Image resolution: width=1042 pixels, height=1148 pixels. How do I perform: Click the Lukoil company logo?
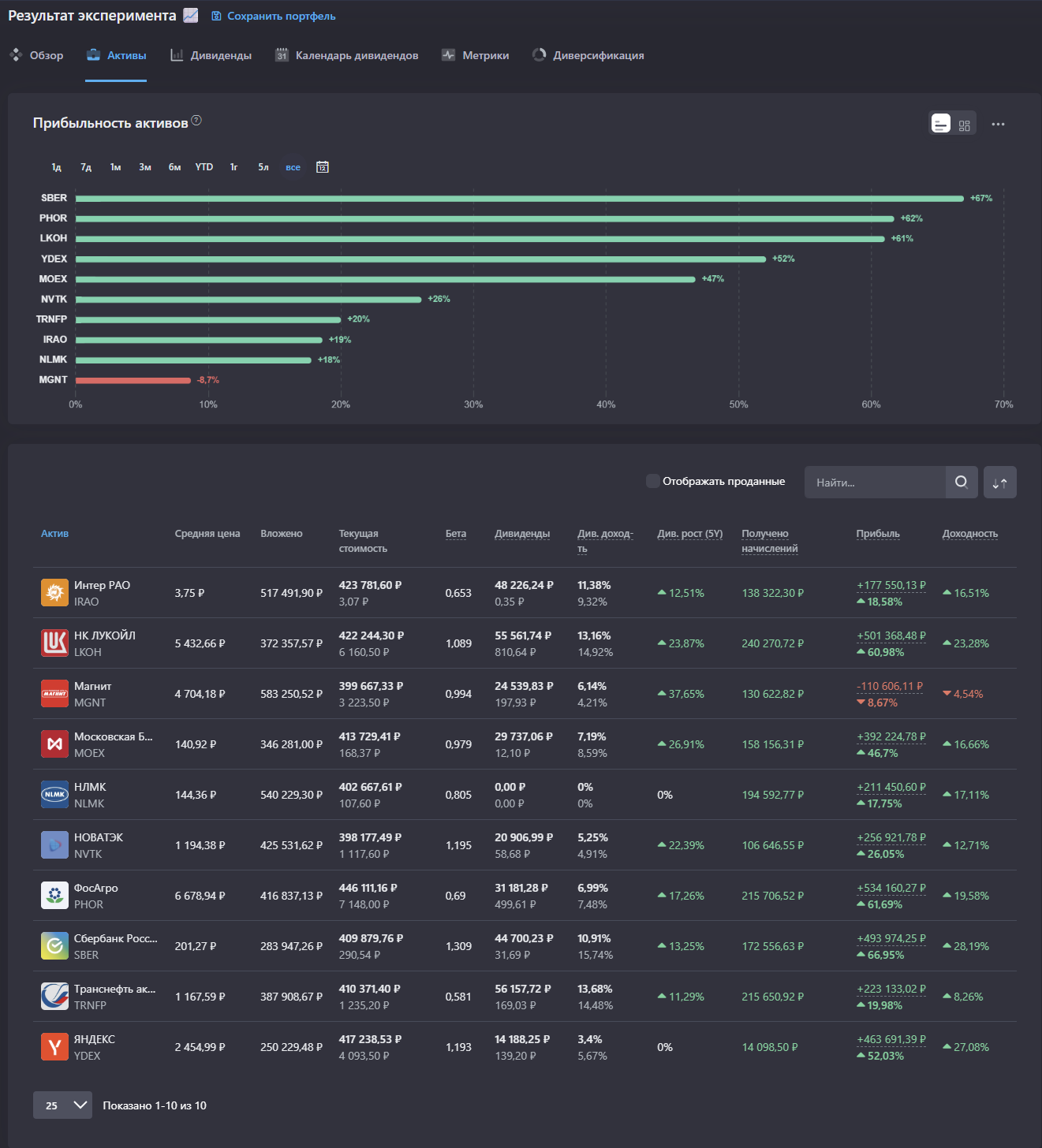54,643
